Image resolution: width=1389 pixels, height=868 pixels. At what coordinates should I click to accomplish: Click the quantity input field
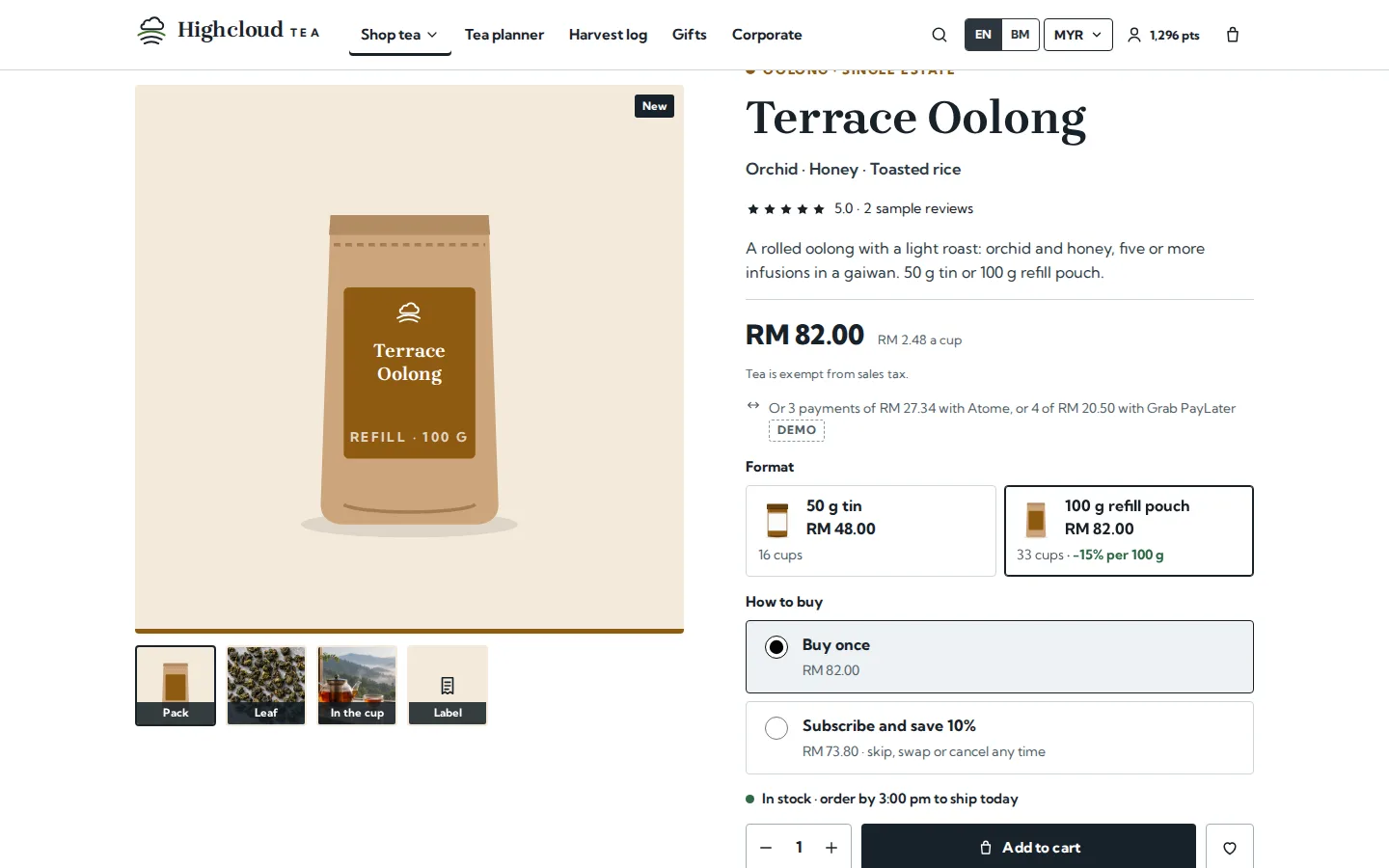(799, 848)
